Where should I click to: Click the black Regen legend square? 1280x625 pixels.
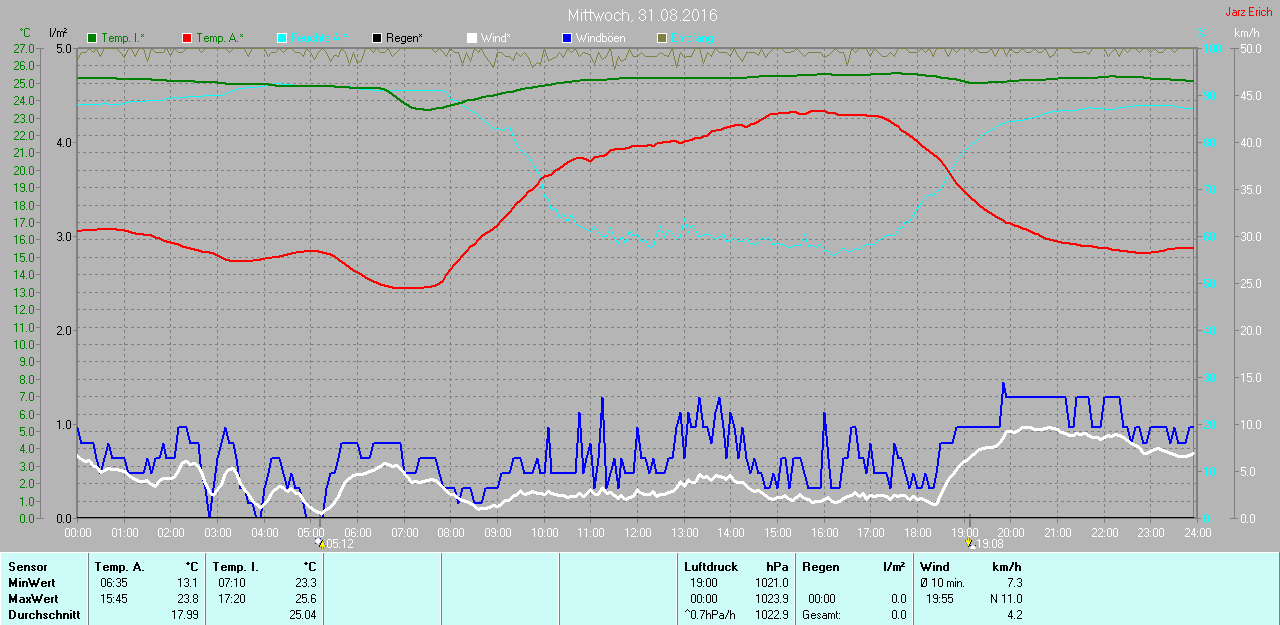(x=377, y=38)
